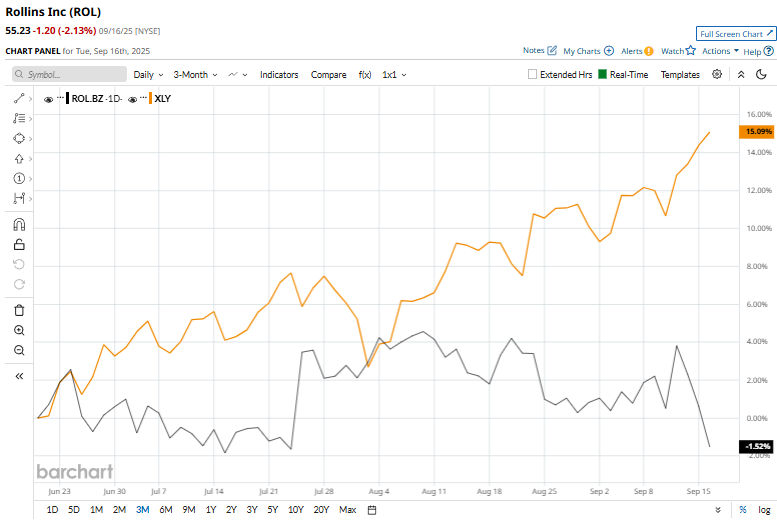
Task: Select the 10Y time range
Action: click(x=295, y=510)
